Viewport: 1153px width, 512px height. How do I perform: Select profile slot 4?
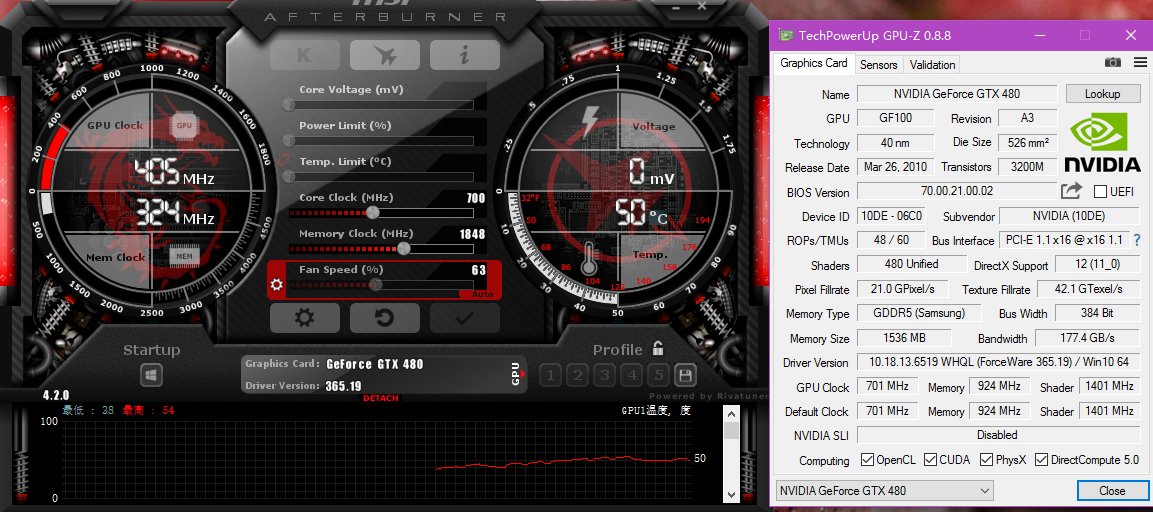[632, 376]
